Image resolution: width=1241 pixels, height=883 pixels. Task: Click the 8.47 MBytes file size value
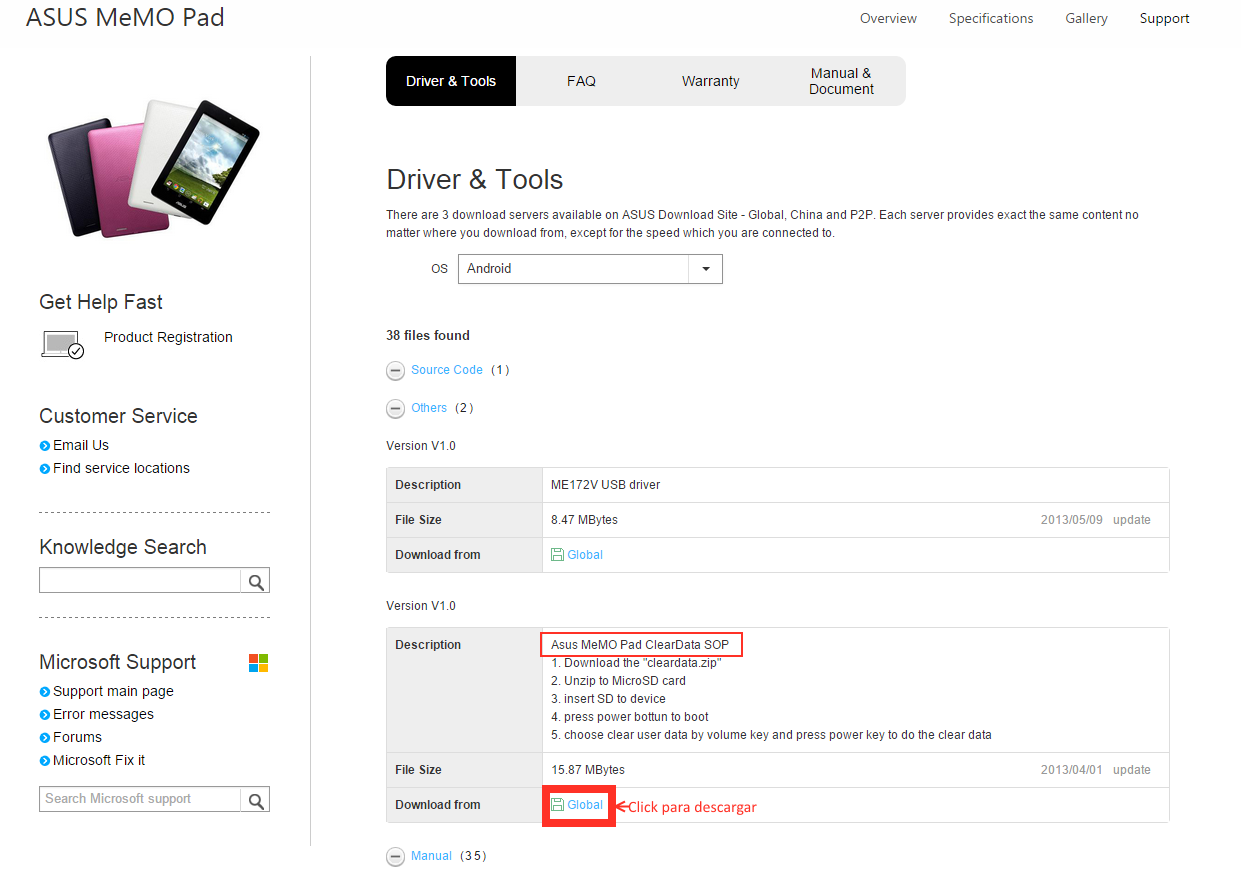(x=584, y=520)
